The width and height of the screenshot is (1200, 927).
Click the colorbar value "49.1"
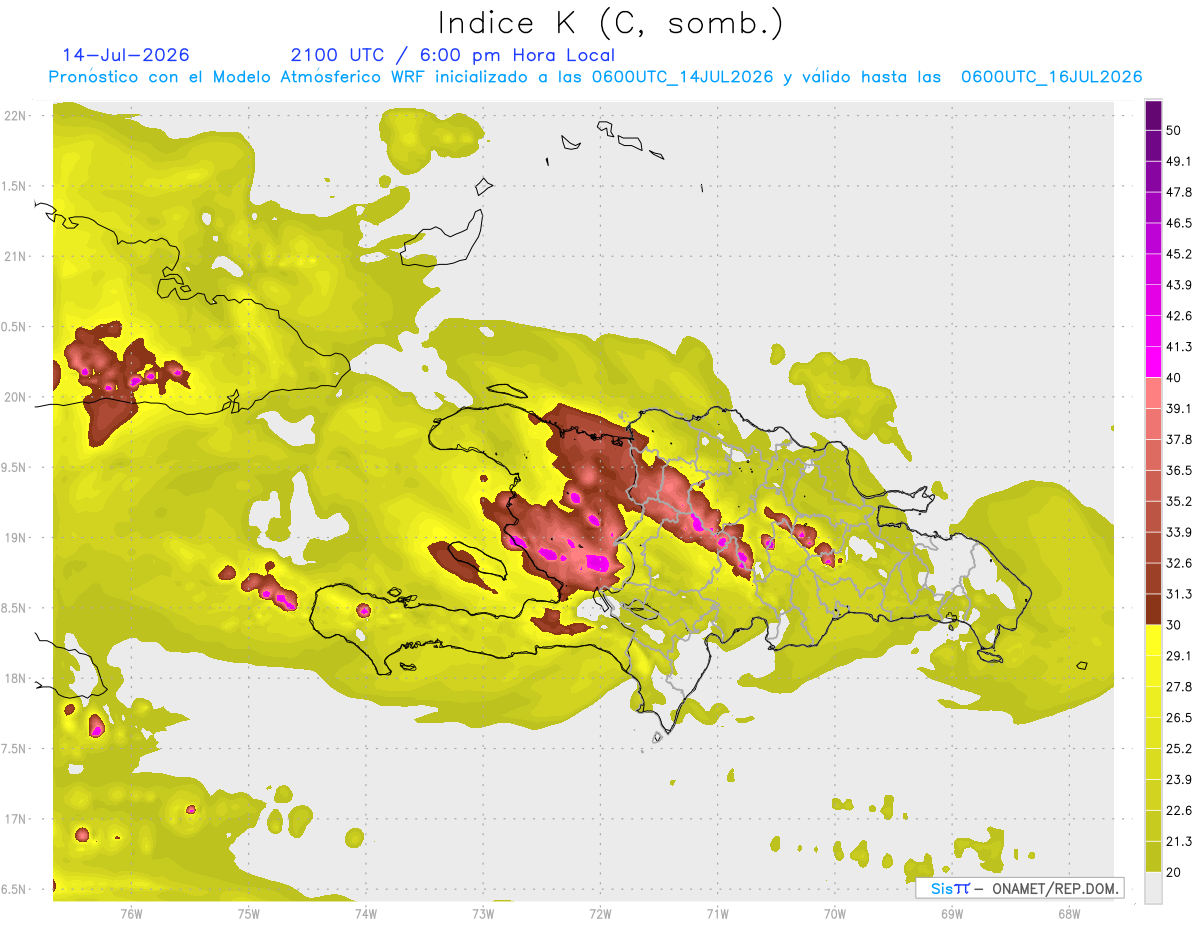[1179, 162]
